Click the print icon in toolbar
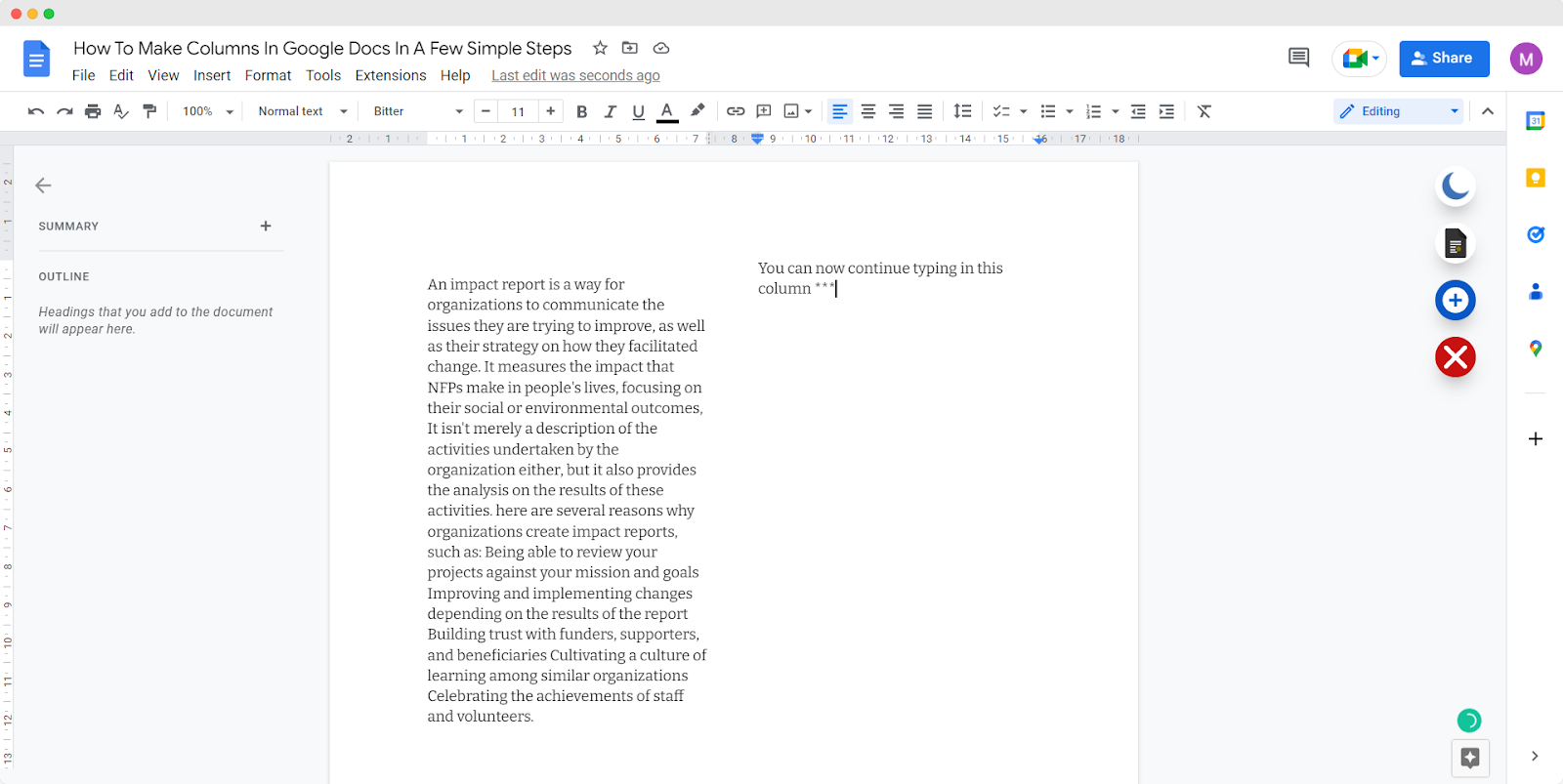The width and height of the screenshot is (1563, 784). click(x=93, y=111)
